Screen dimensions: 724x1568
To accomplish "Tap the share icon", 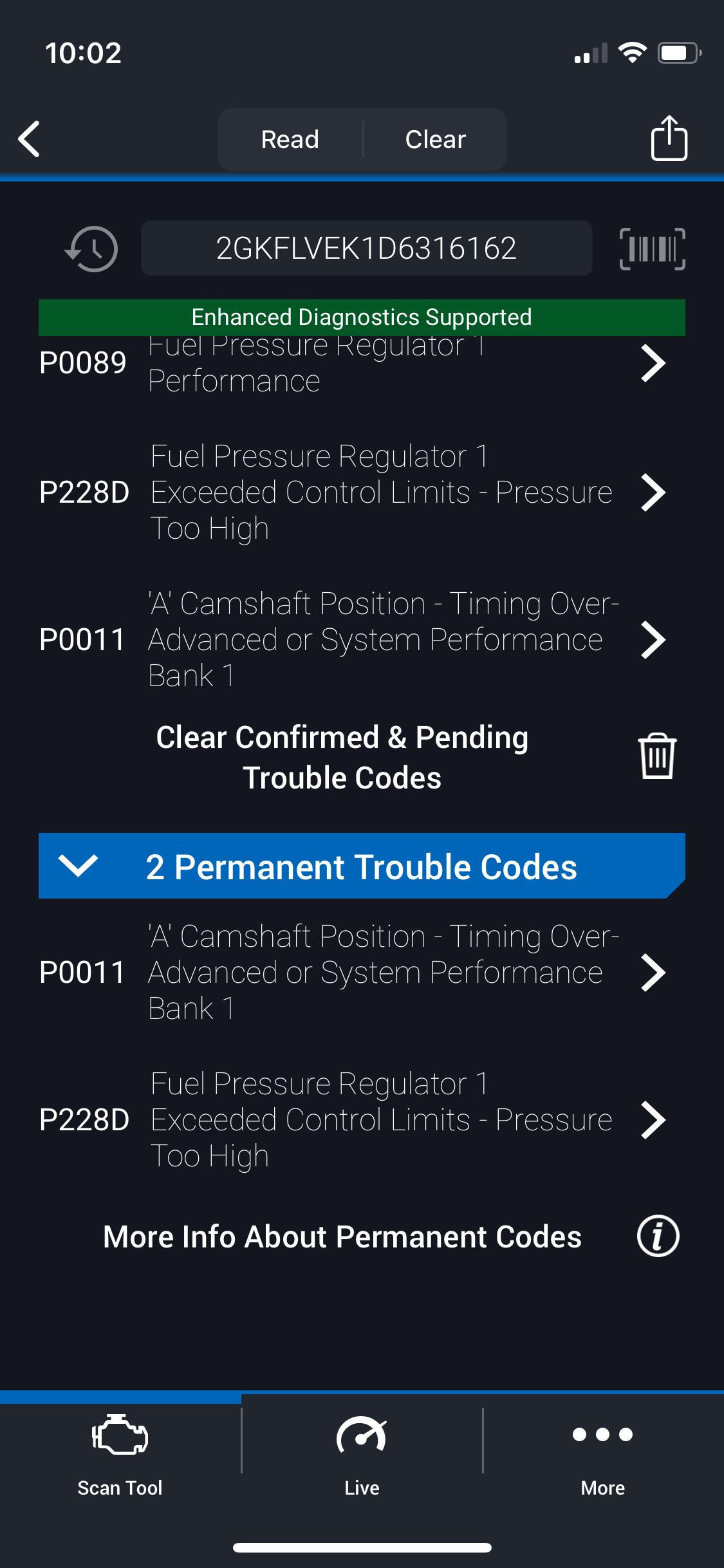I will (669, 138).
